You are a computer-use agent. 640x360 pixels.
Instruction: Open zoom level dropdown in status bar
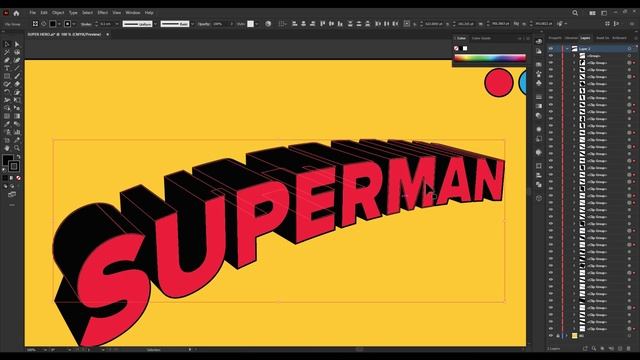tap(45, 350)
